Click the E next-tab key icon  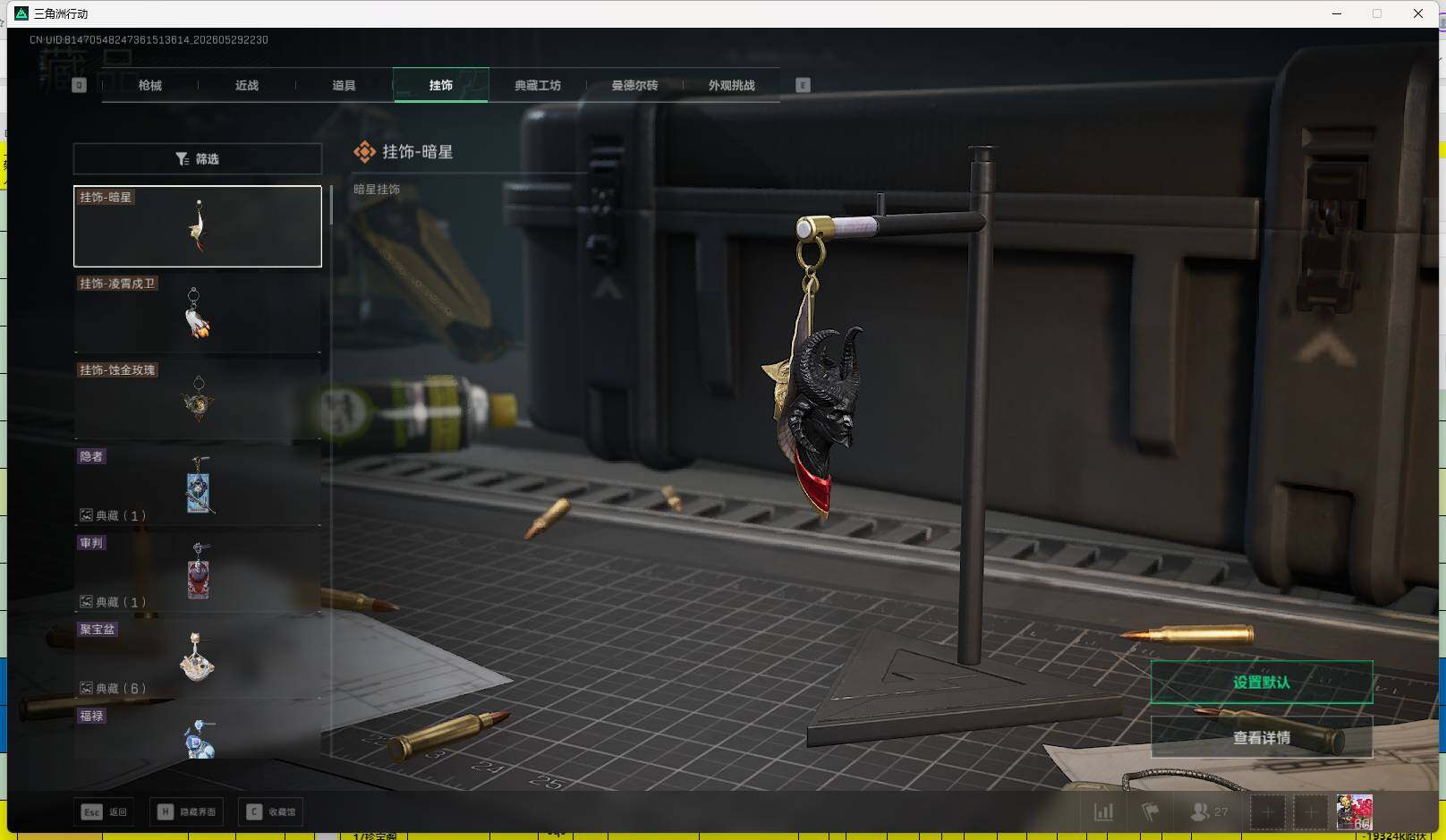click(803, 85)
